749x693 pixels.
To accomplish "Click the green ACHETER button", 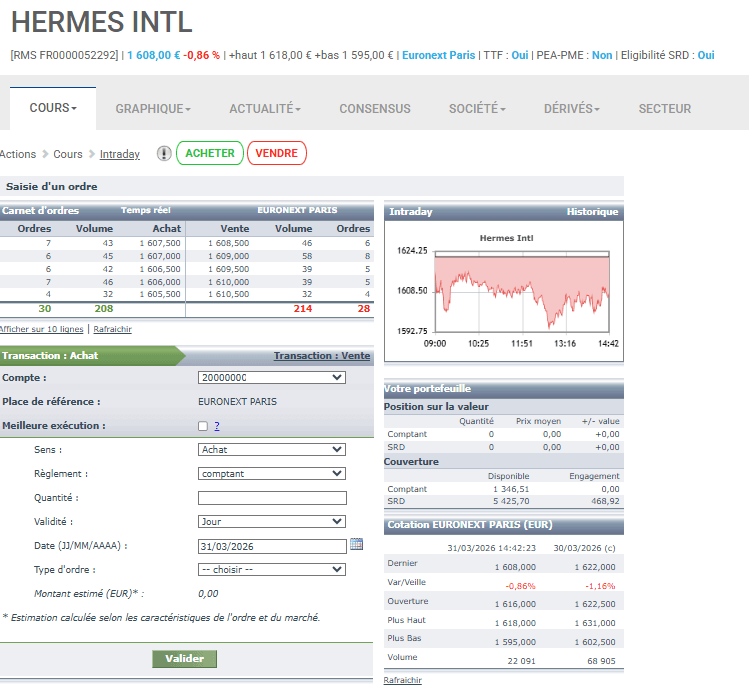I will [210, 153].
